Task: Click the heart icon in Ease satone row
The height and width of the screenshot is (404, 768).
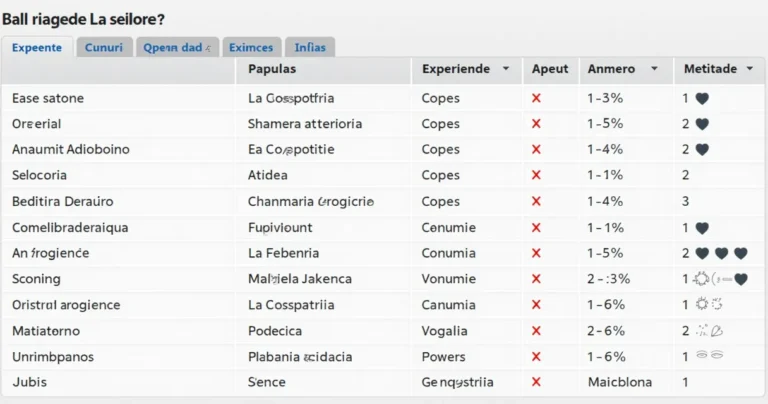Action: click(702, 99)
